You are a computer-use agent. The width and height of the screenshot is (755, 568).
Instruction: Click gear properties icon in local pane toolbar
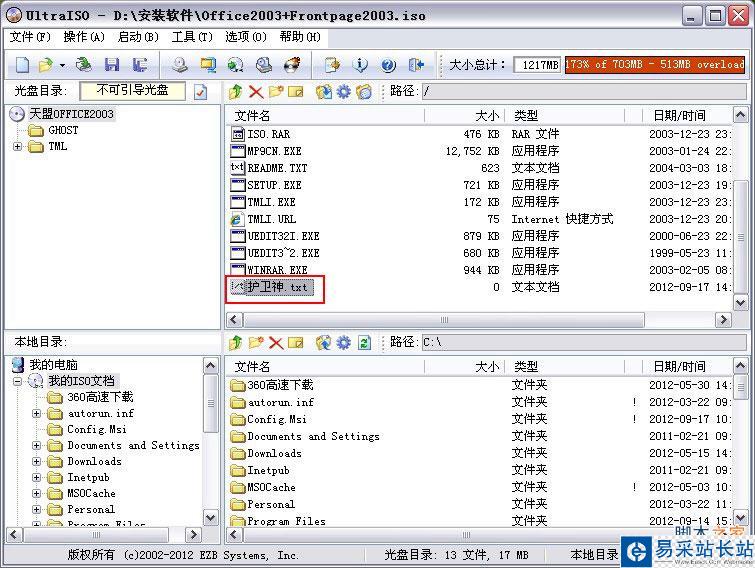[343, 343]
